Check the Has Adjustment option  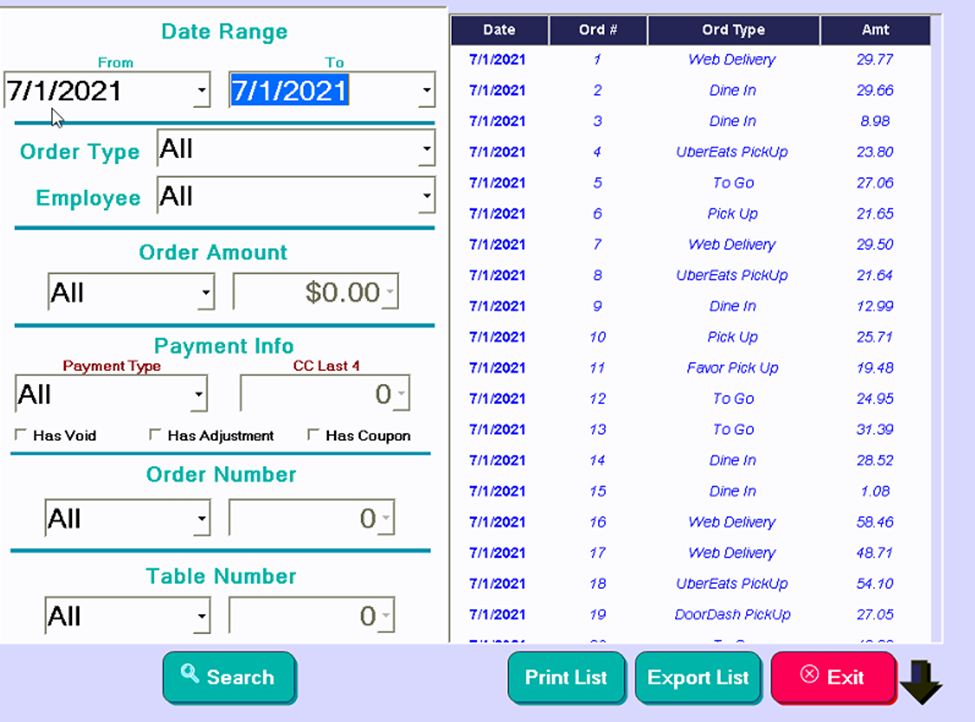[x=156, y=435]
